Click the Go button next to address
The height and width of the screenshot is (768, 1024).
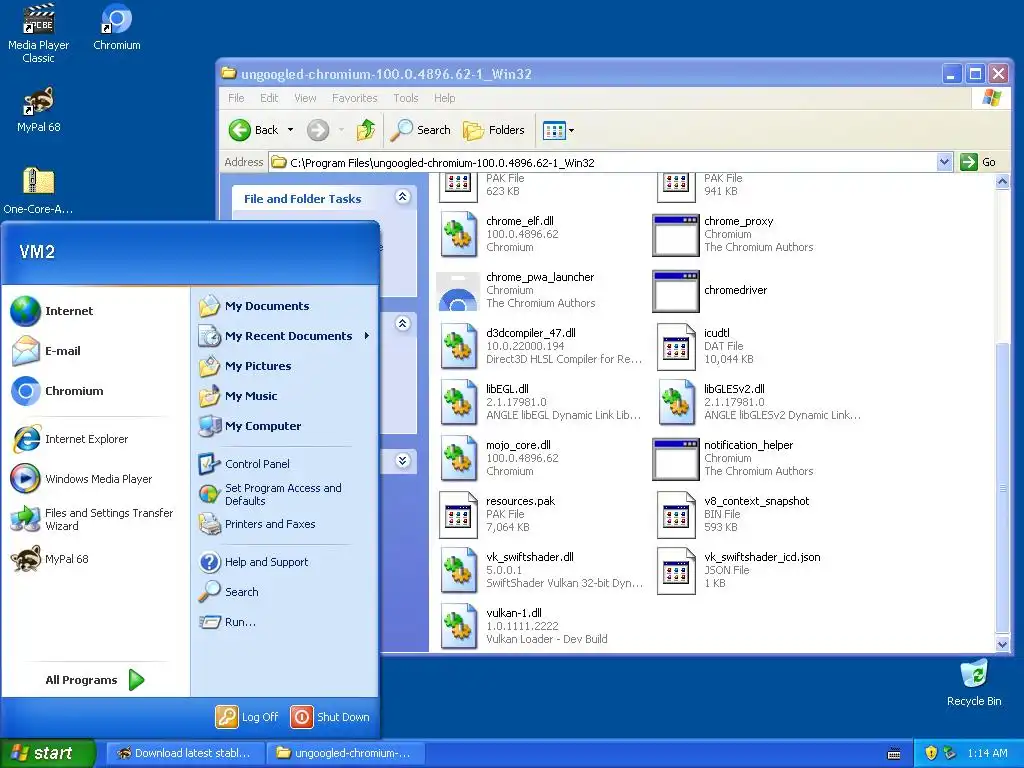[978, 162]
